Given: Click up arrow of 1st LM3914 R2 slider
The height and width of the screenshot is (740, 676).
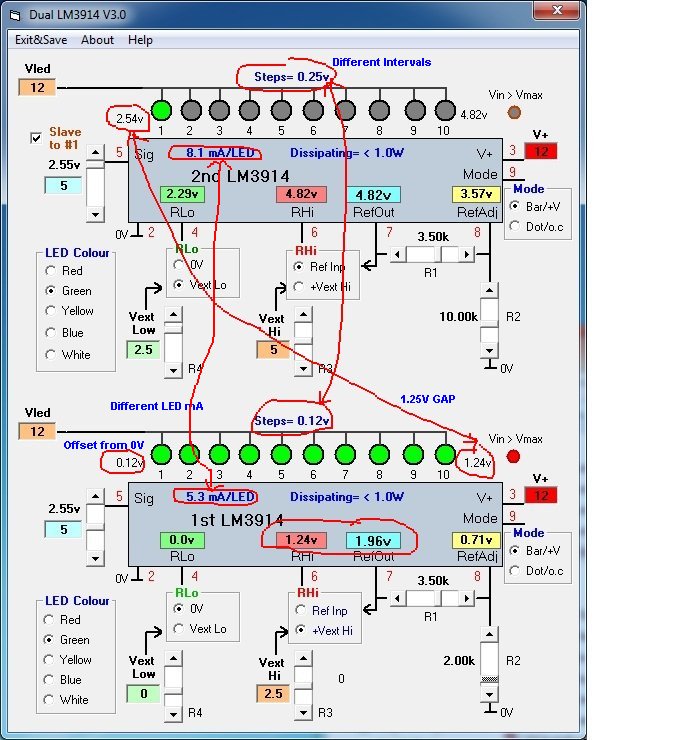Looking at the screenshot, I should coord(490,634).
